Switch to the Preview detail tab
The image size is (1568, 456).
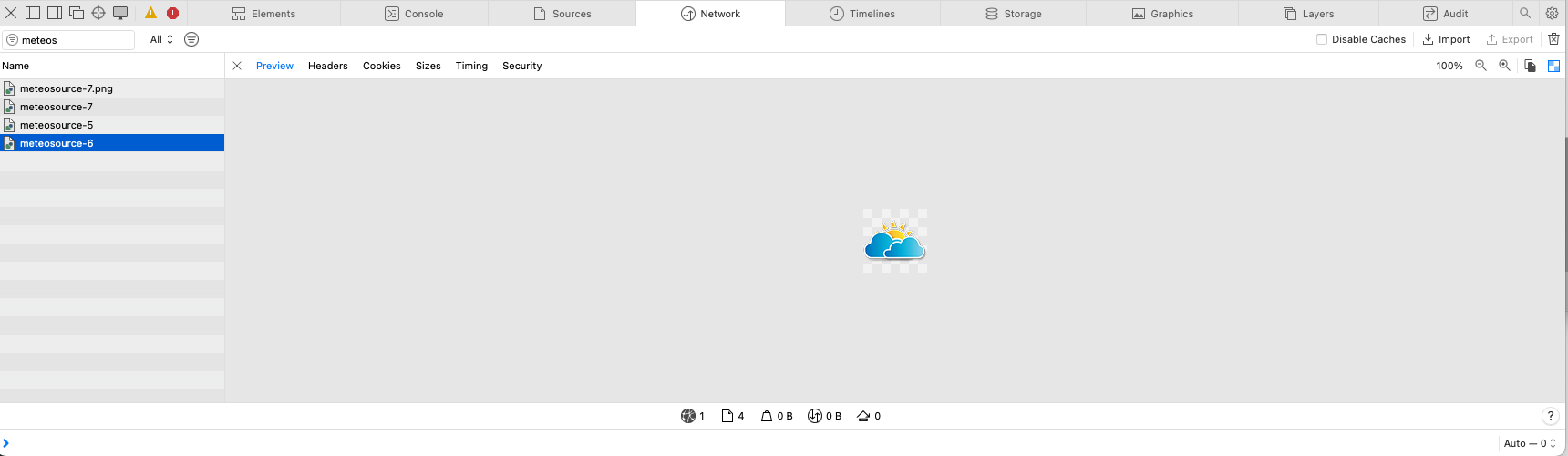(274, 66)
